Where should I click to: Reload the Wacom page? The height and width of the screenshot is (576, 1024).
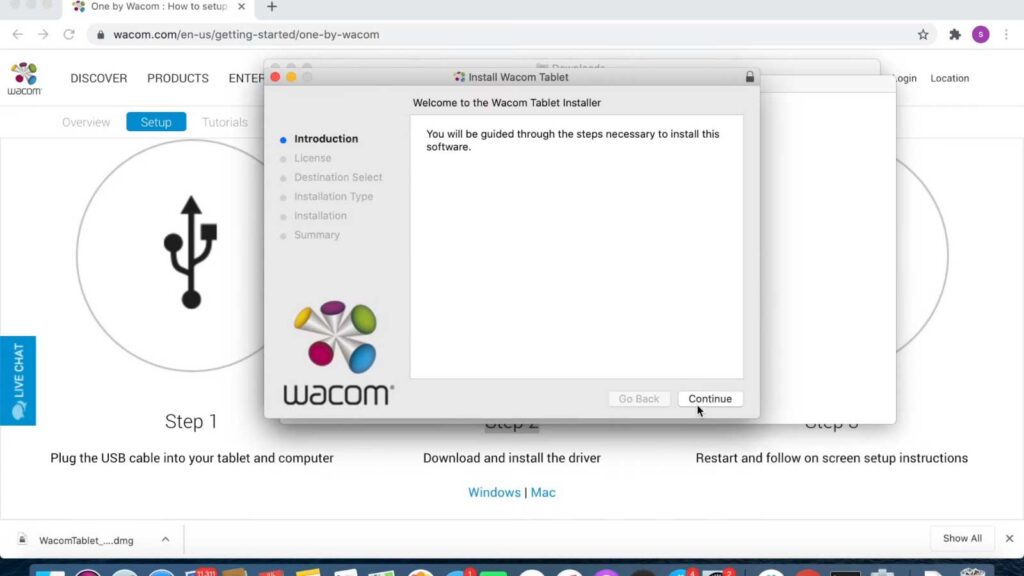pyautogui.click(x=69, y=35)
